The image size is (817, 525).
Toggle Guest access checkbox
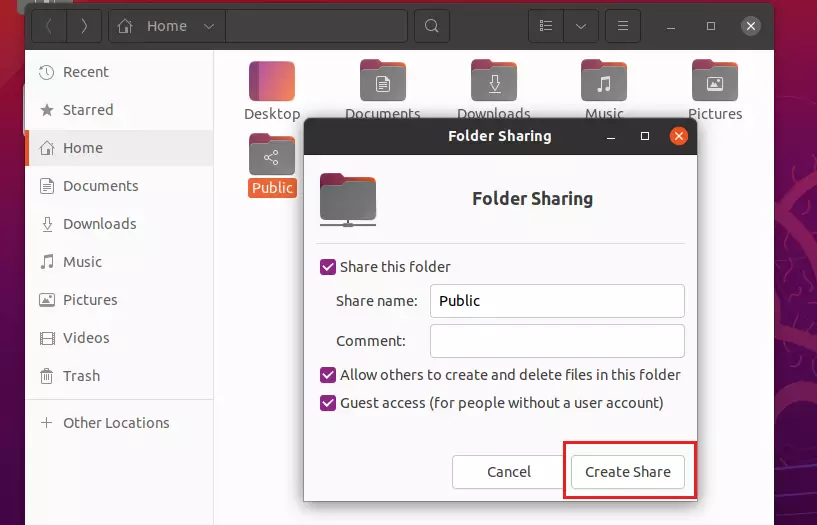328,403
